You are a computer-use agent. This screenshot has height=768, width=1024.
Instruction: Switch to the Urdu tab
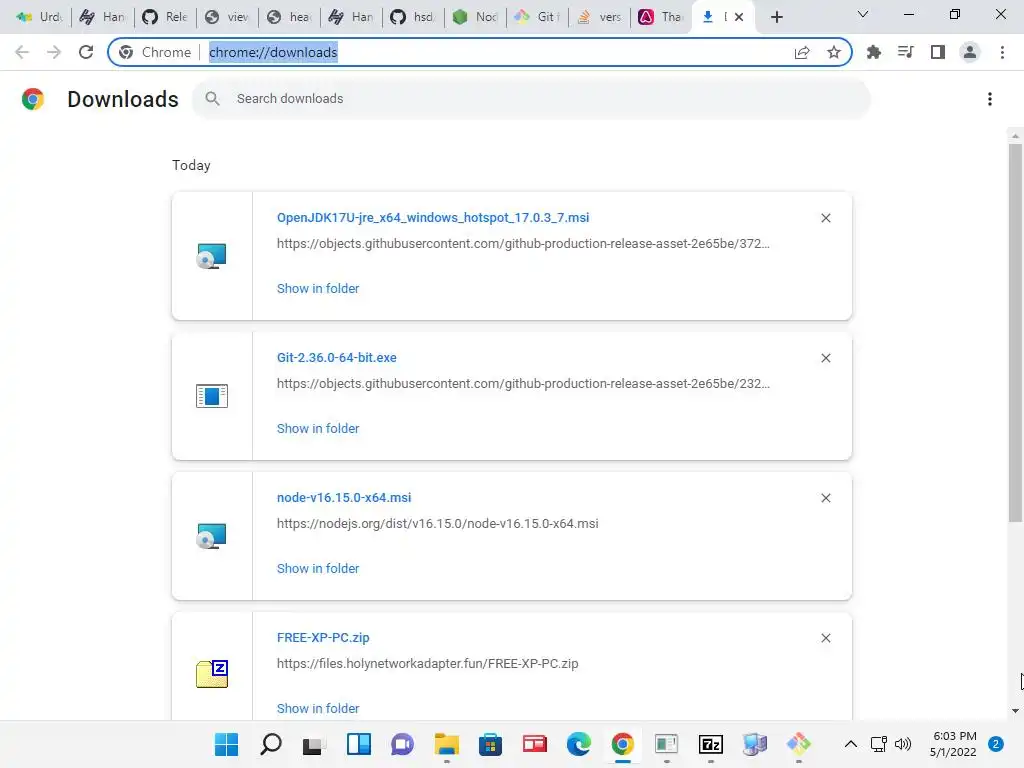40,17
